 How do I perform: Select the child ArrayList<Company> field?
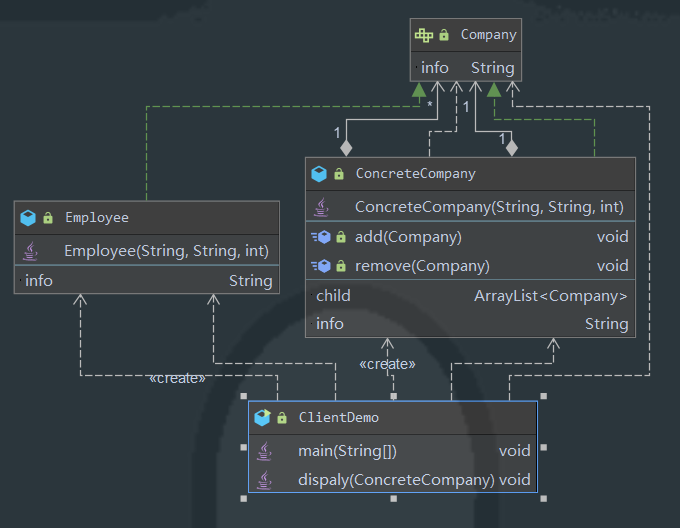(471, 296)
